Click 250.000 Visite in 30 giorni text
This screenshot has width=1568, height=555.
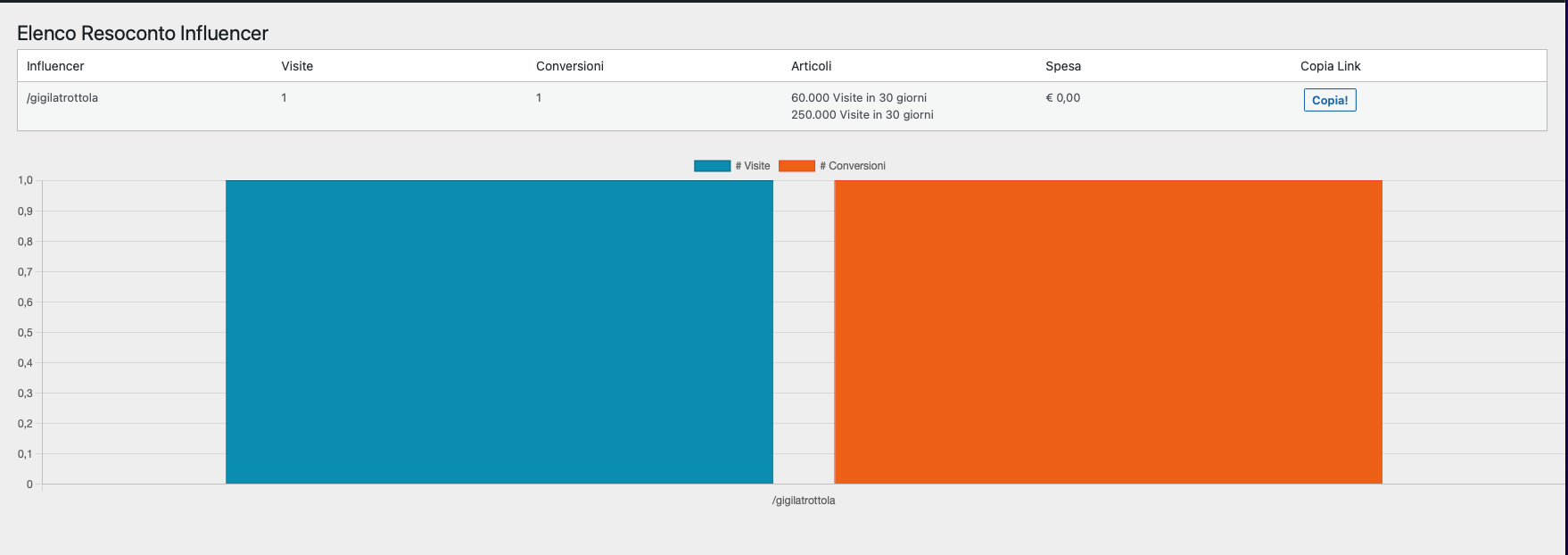point(862,115)
